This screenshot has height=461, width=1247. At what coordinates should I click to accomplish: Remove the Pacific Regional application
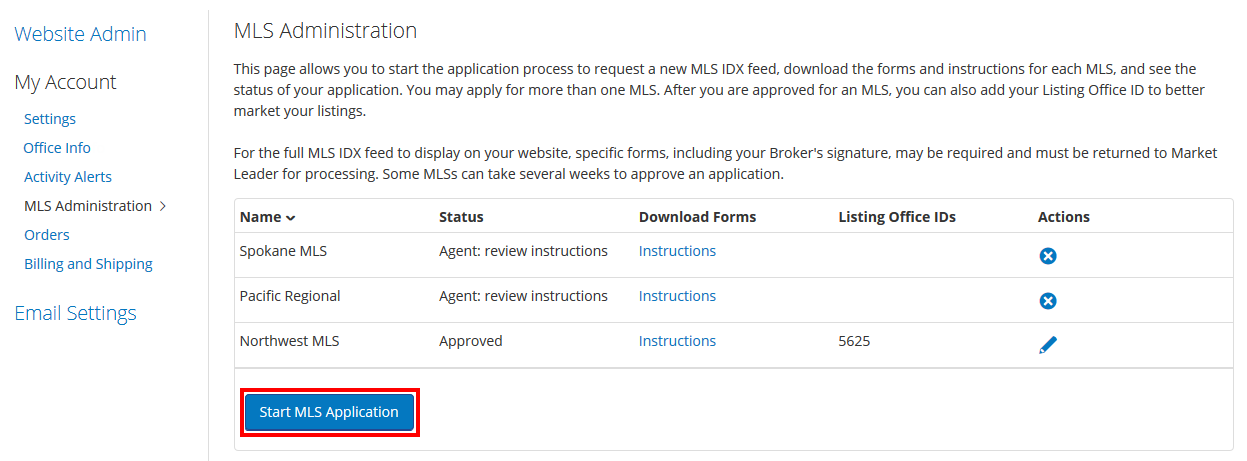(1048, 301)
